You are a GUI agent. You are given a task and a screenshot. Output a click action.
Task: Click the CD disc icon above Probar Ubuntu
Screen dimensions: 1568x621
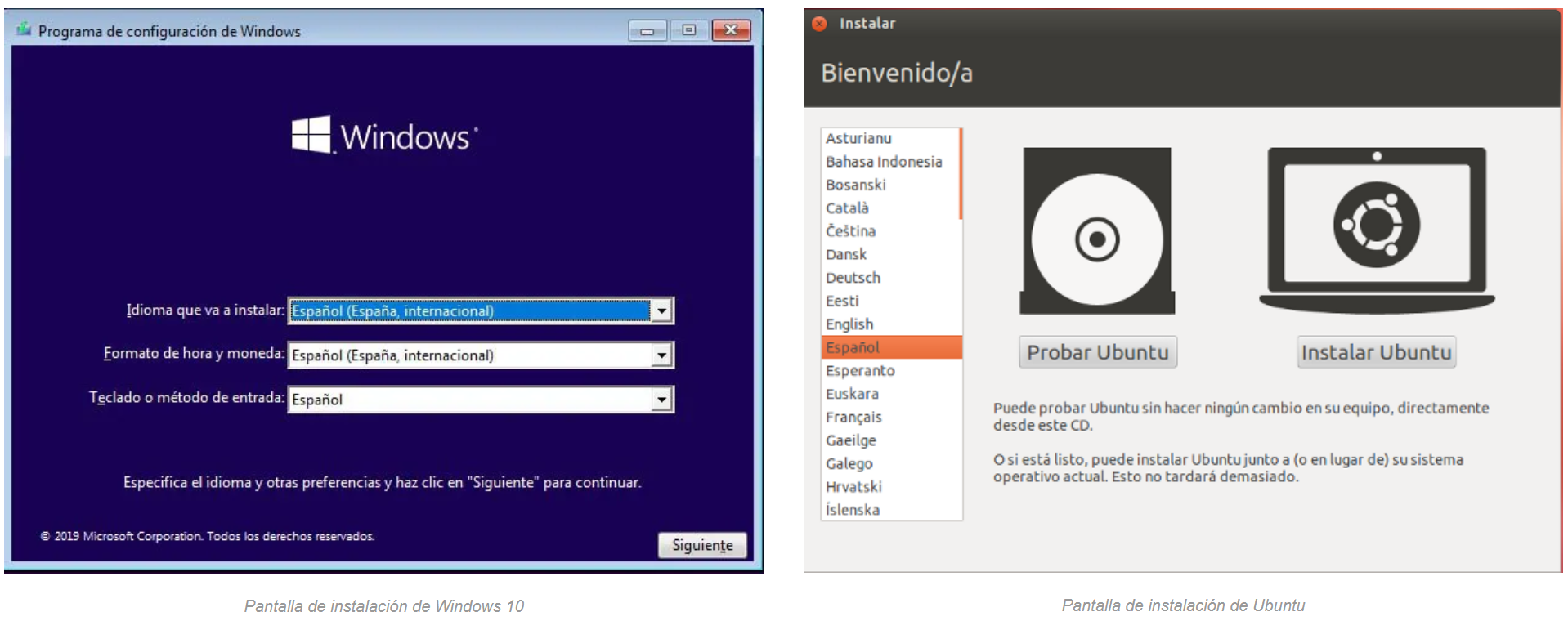pyautogui.click(x=1096, y=231)
